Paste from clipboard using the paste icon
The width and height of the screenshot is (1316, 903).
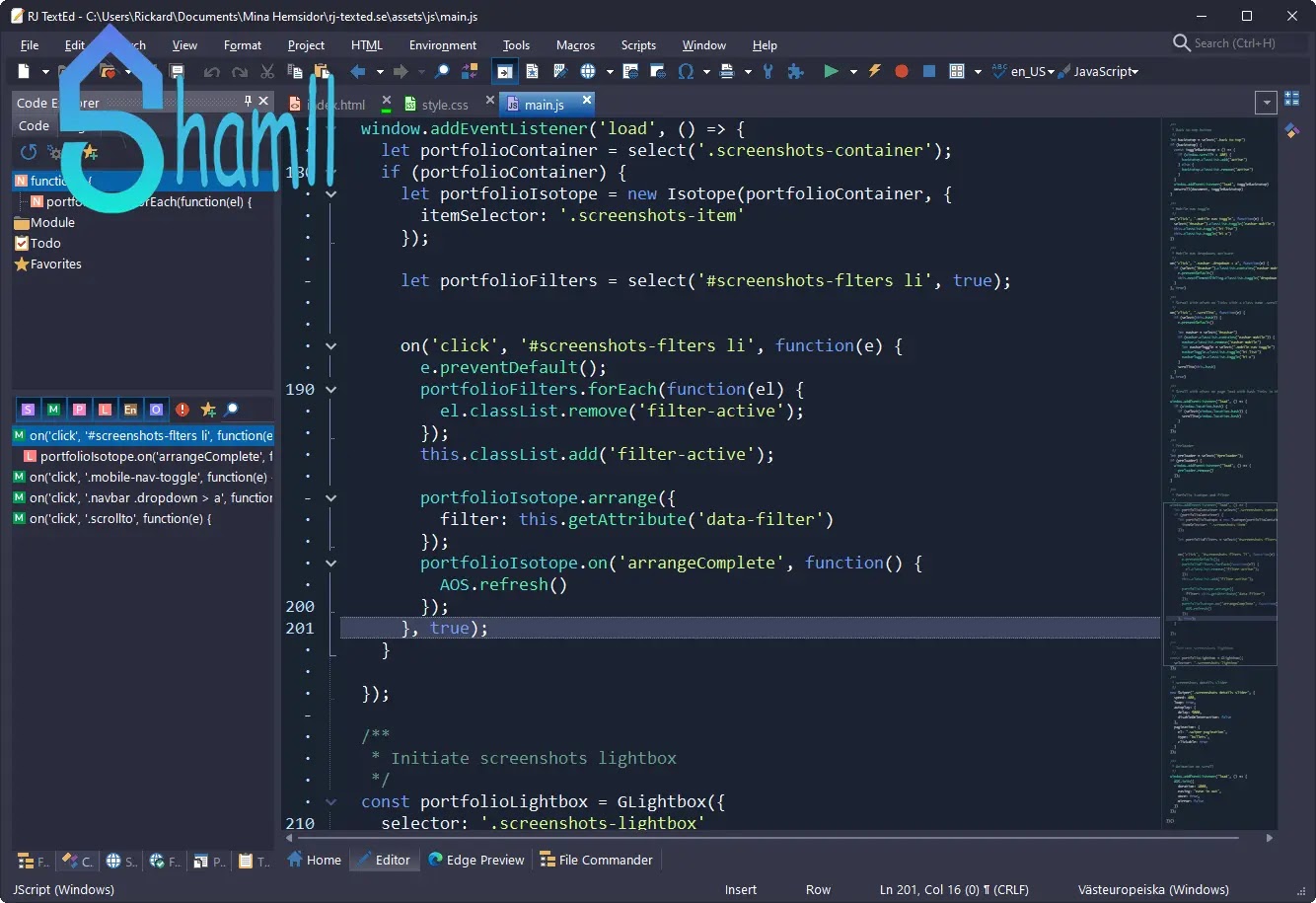tap(322, 71)
